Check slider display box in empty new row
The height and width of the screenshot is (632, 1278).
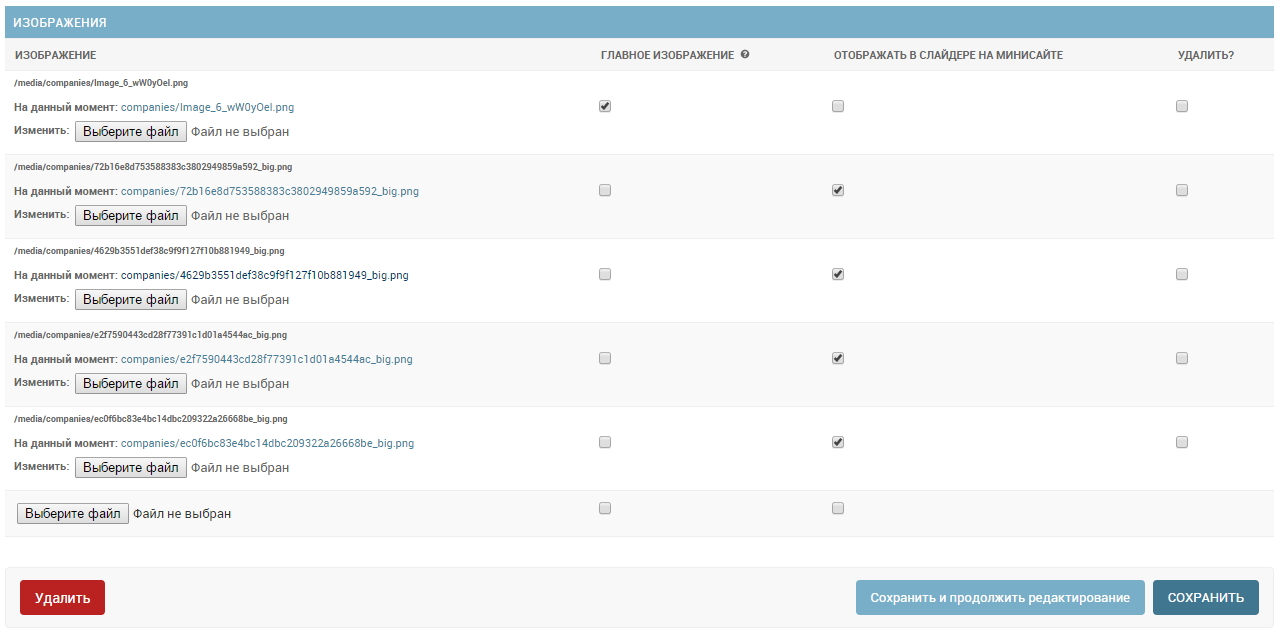point(838,508)
